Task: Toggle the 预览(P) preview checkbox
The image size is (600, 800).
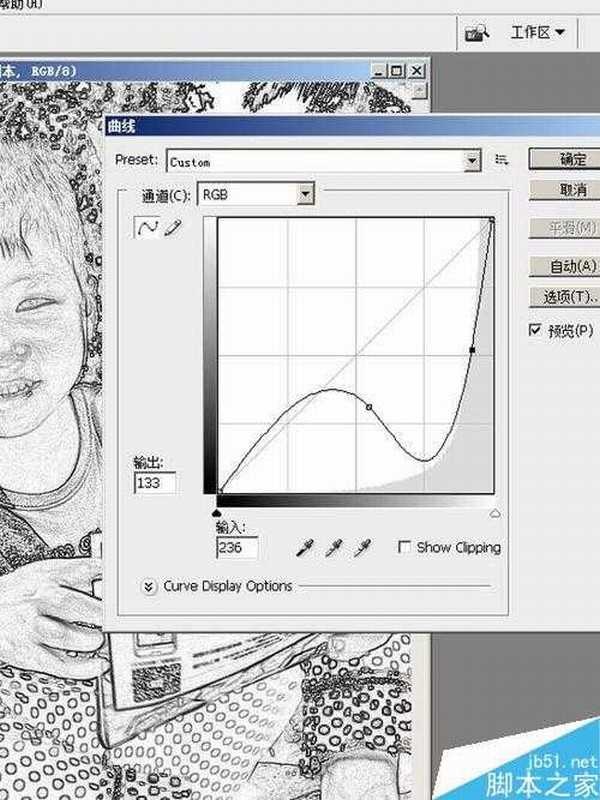Action: [x=535, y=330]
